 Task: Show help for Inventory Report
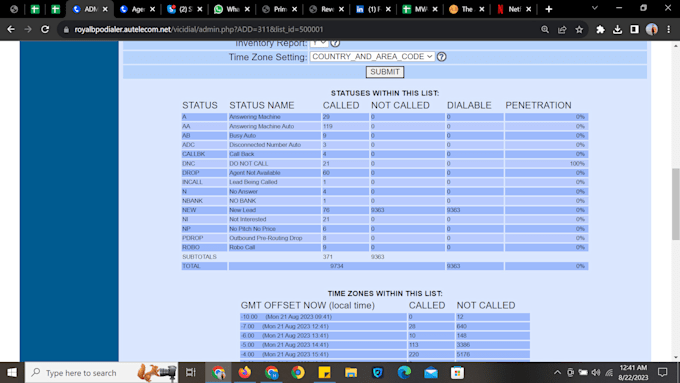click(335, 43)
